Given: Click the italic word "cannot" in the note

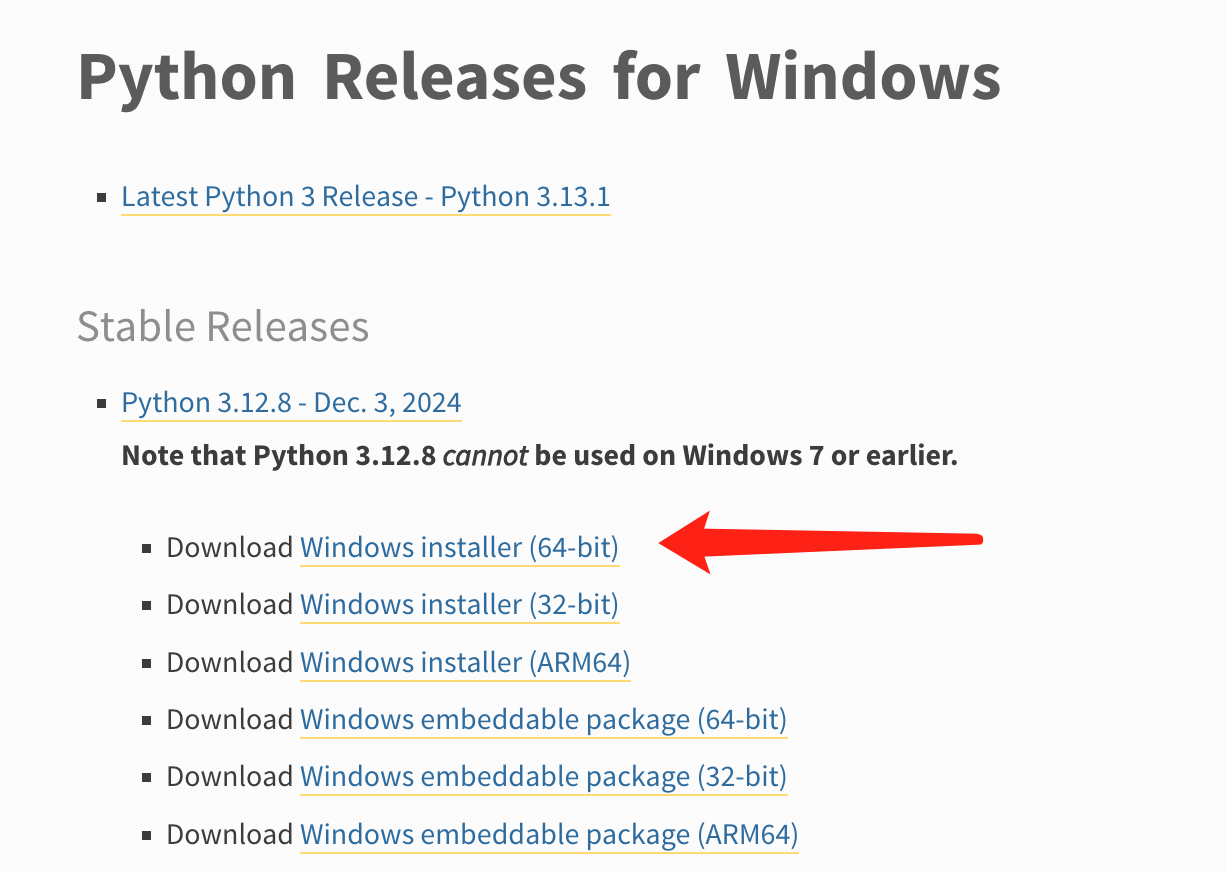Looking at the screenshot, I should (484, 456).
